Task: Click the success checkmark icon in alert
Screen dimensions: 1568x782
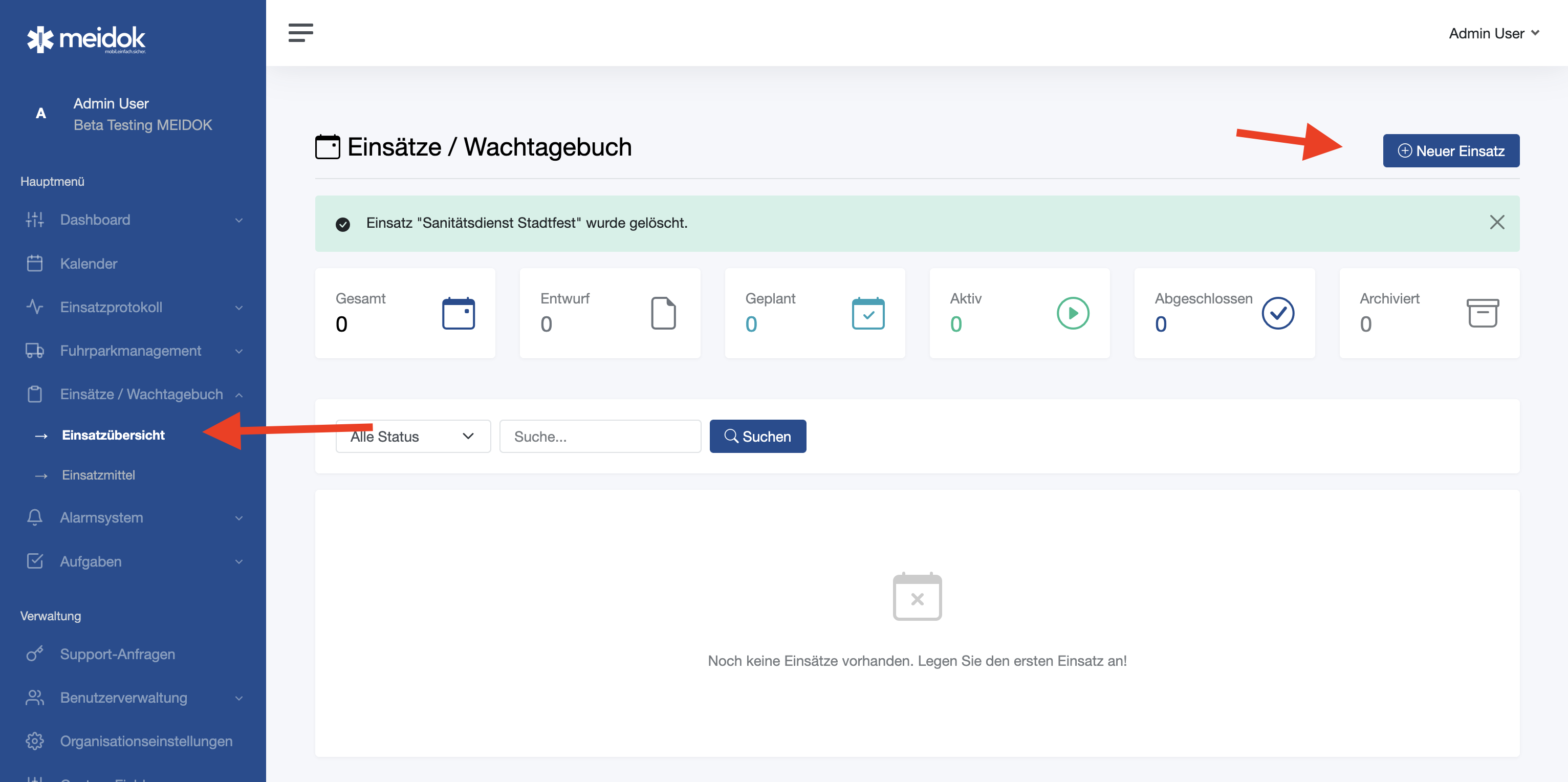Action: coord(343,224)
